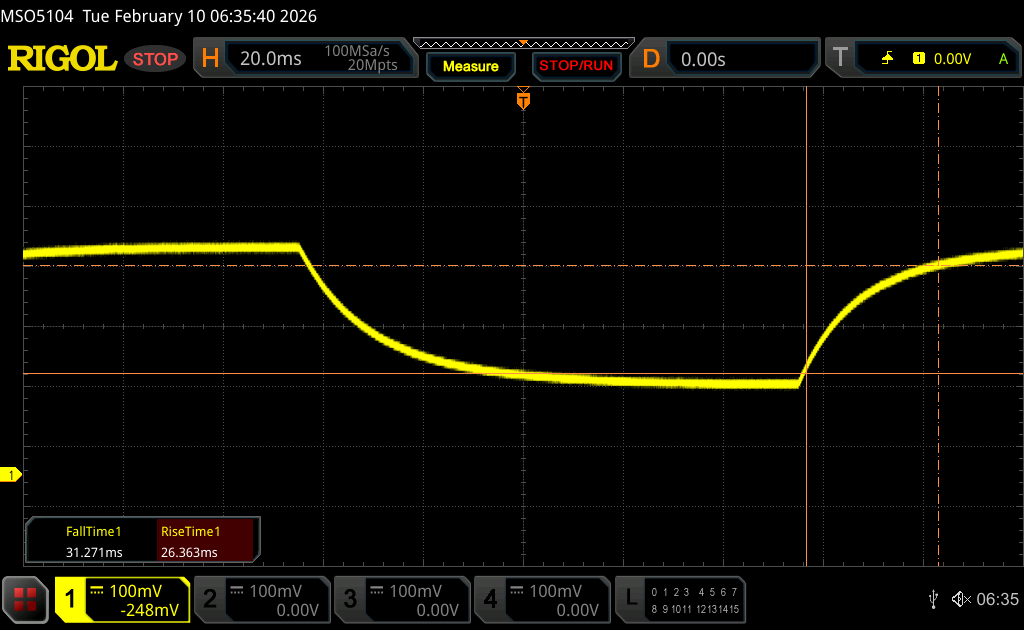Click the yellow channel 1 trigger source badge
This screenshot has width=1024, height=630.
click(918, 59)
